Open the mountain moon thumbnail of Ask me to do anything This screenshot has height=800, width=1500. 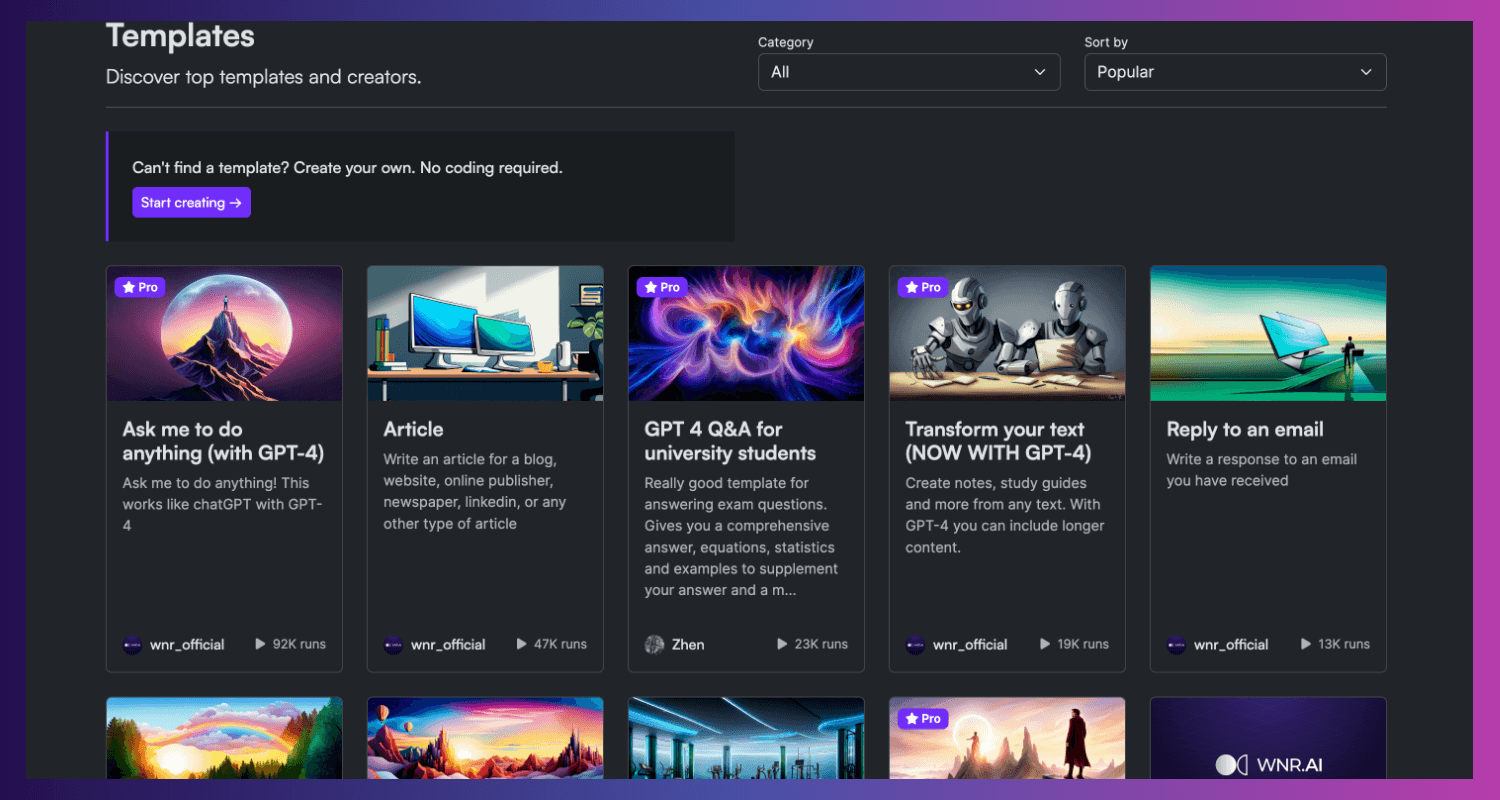coord(225,333)
